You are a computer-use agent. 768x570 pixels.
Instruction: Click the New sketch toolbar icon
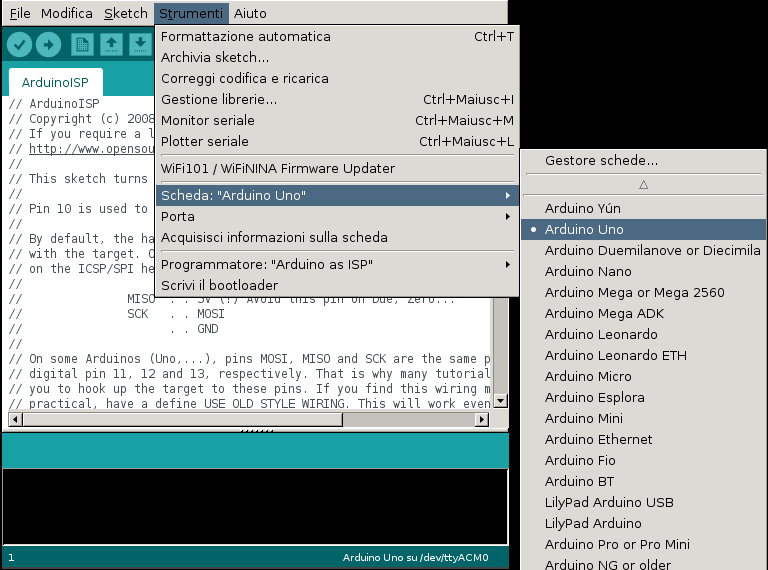click(82, 45)
